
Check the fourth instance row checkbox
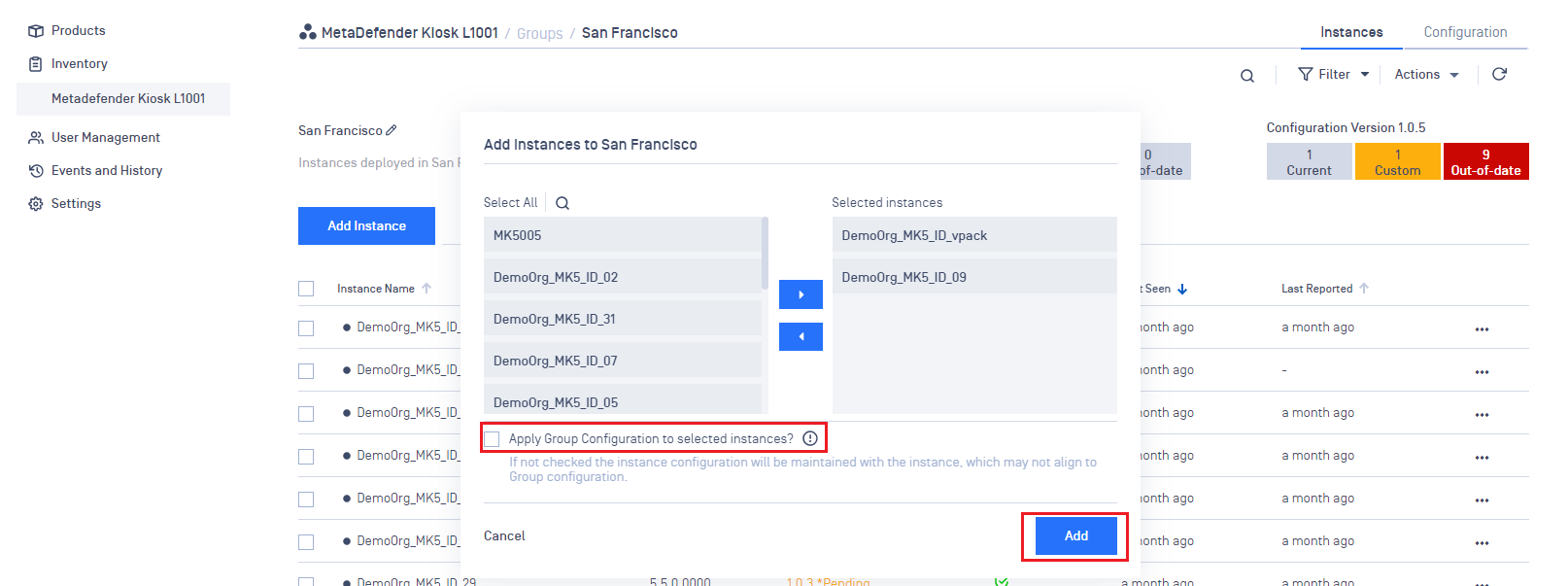[306, 457]
